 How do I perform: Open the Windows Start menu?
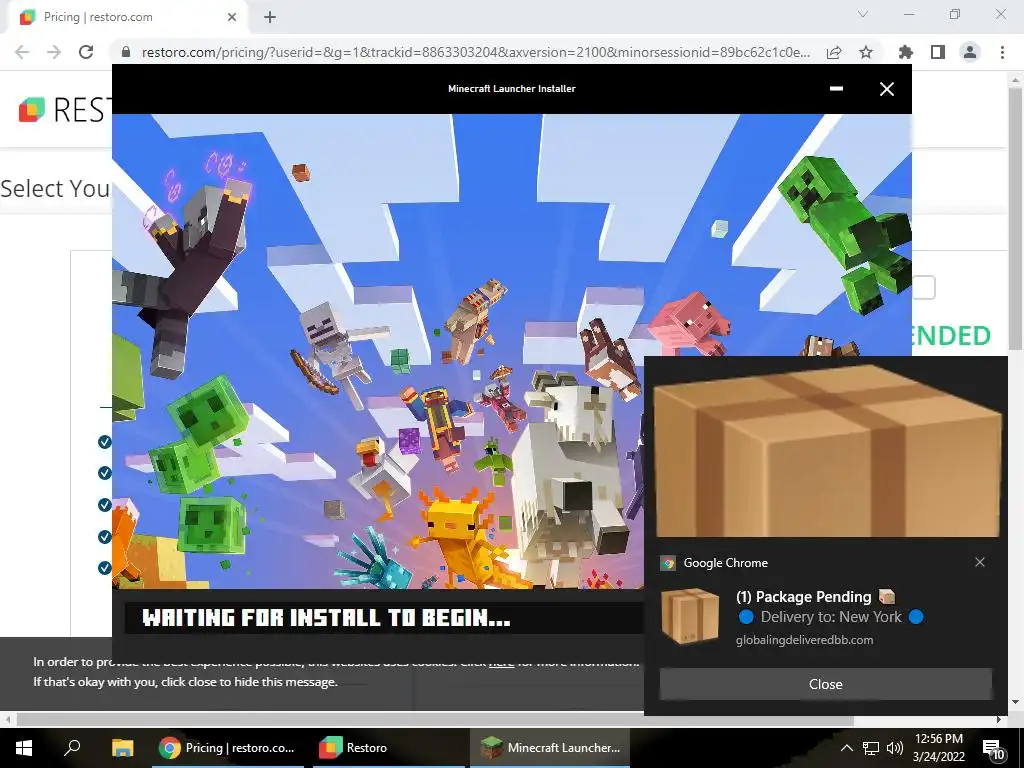click(24, 747)
